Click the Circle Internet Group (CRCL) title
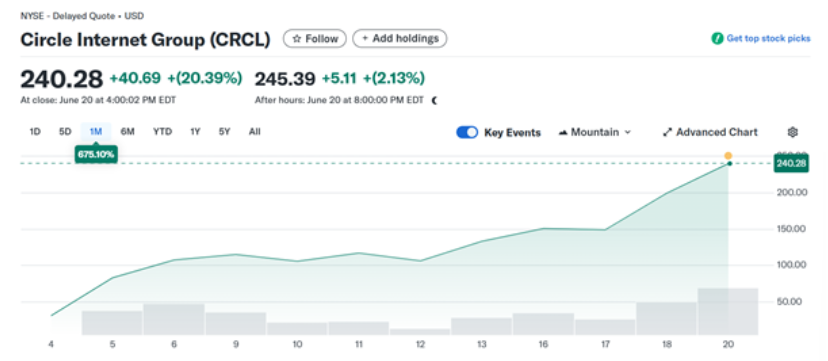This screenshot has height=361, width=828. 145,40
